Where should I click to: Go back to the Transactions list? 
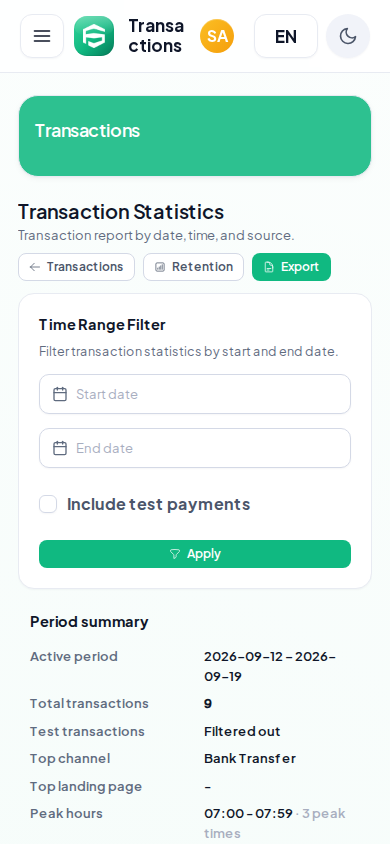76,267
